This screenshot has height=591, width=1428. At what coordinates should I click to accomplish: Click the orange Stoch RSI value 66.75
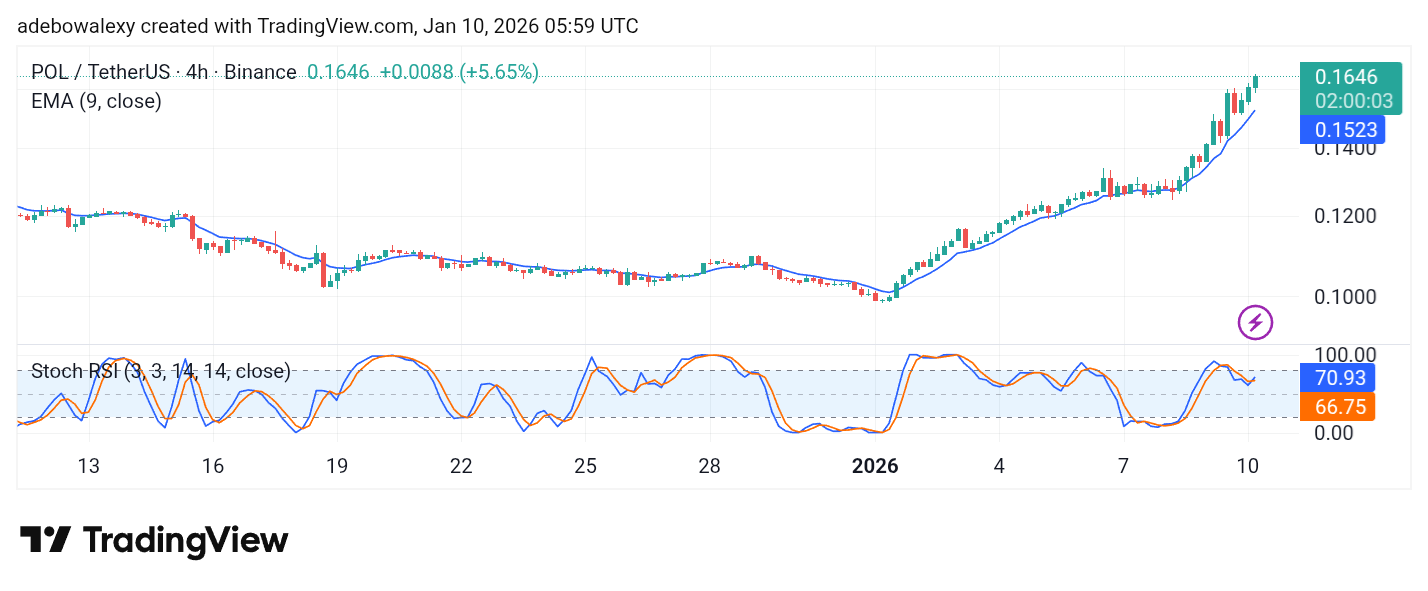click(1337, 406)
